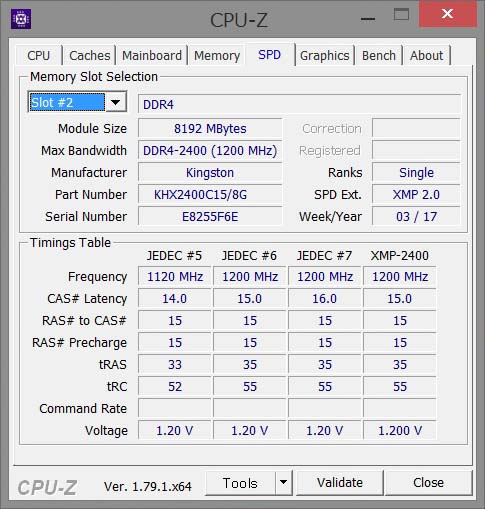Click the Serial Number field E8255F6E
The image size is (485, 509).
tap(210, 216)
